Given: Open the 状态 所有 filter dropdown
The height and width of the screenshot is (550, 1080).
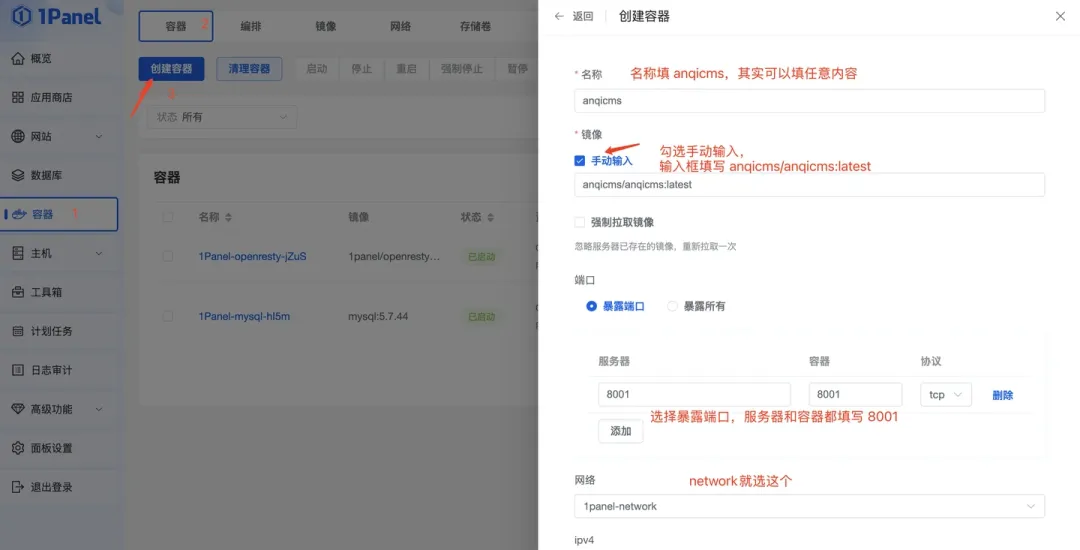Looking at the screenshot, I should pyautogui.click(x=222, y=117).
